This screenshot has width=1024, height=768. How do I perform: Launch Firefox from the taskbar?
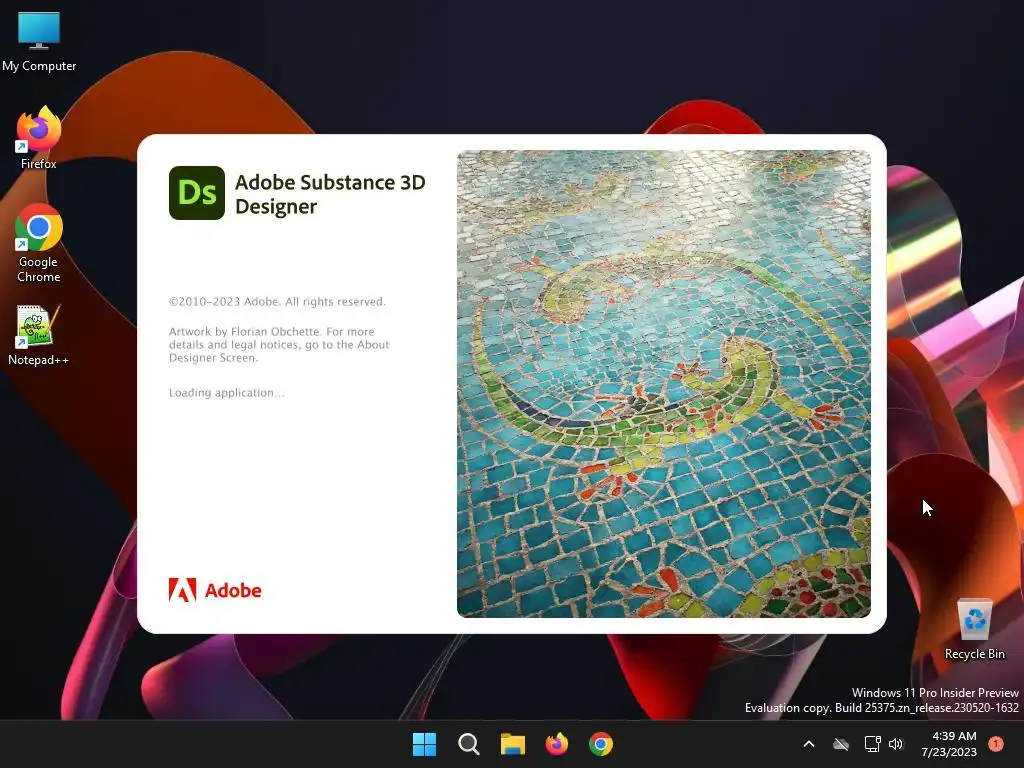point(556,744)
